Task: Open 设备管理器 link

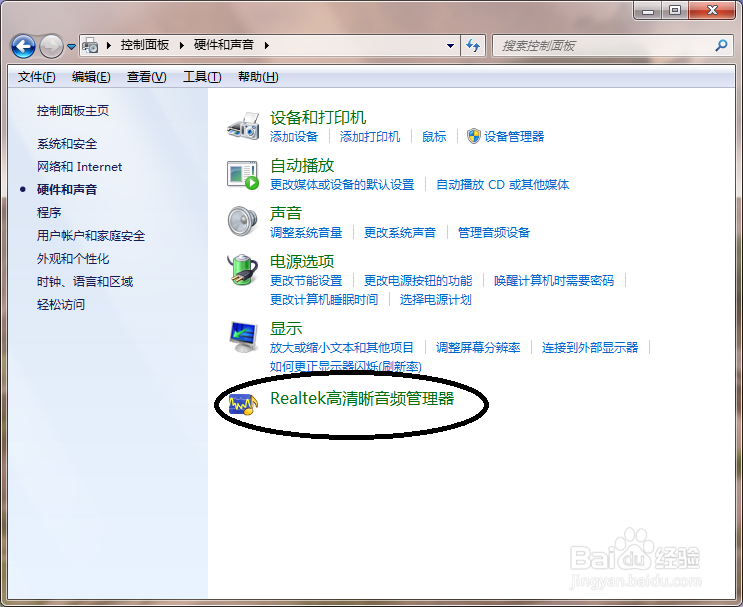Action: tap(514, 137)
